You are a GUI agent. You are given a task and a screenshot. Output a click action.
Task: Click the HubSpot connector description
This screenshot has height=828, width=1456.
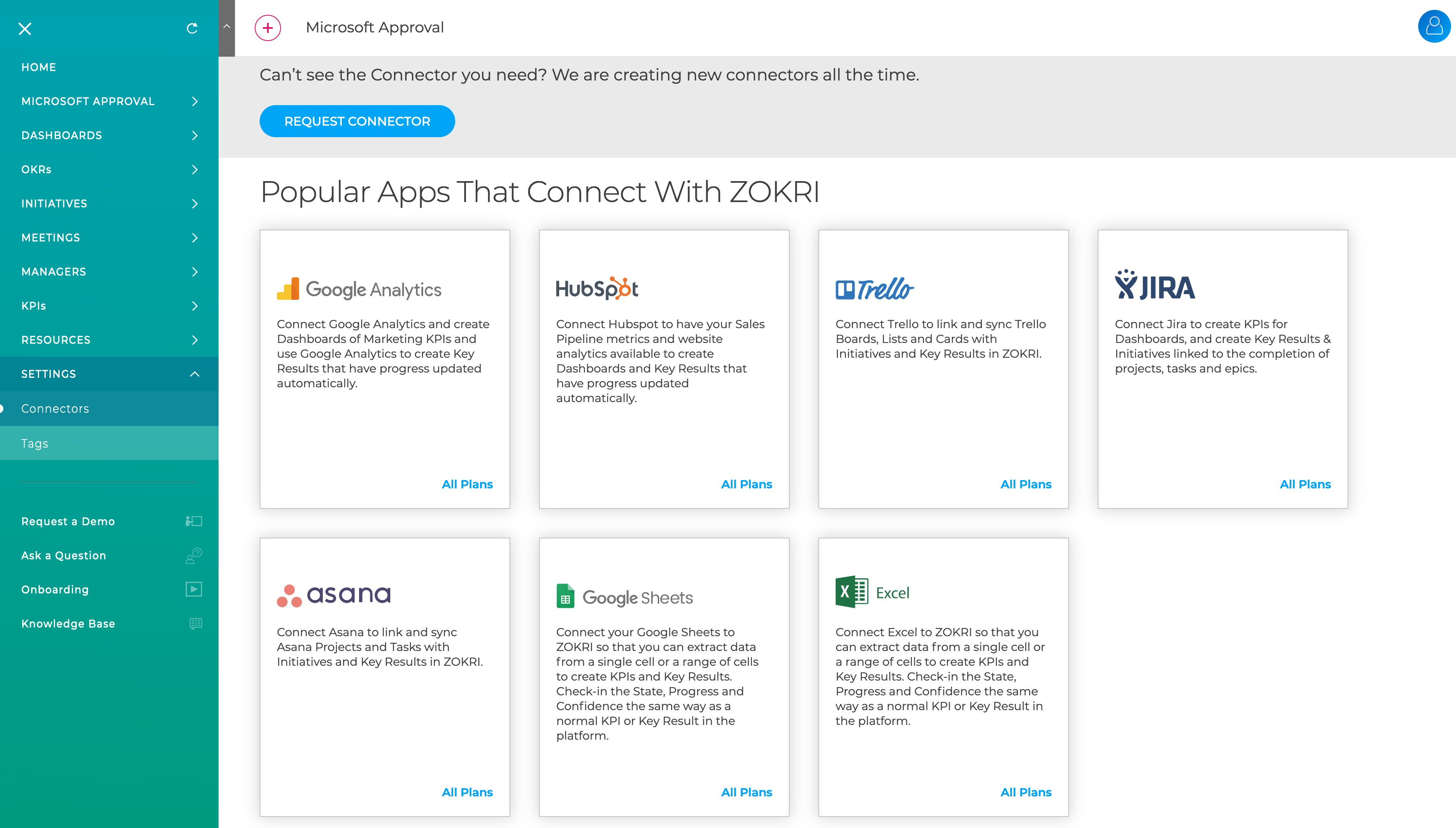tap(661, 361)
